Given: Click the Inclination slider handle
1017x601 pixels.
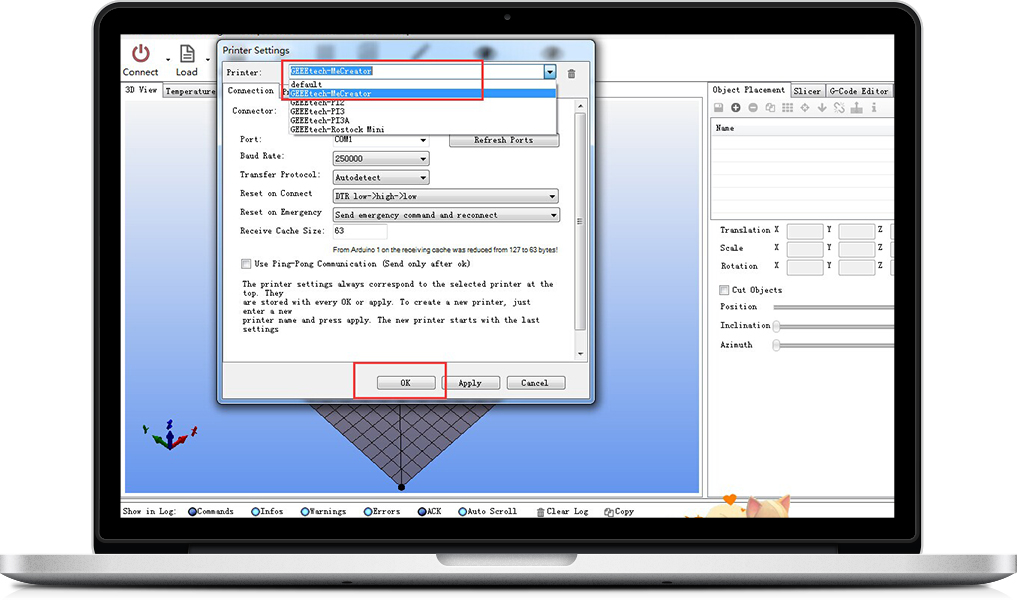Looking at the screenshot, I should pos(776,326).
